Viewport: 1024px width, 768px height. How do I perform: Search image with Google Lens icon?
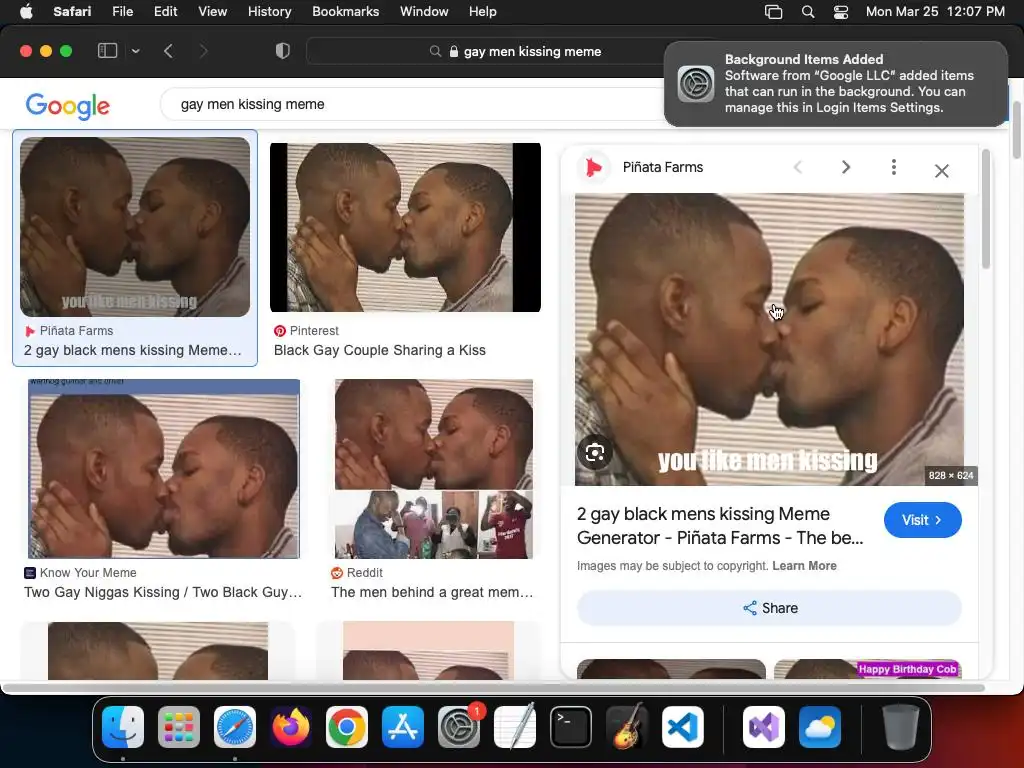595,452
